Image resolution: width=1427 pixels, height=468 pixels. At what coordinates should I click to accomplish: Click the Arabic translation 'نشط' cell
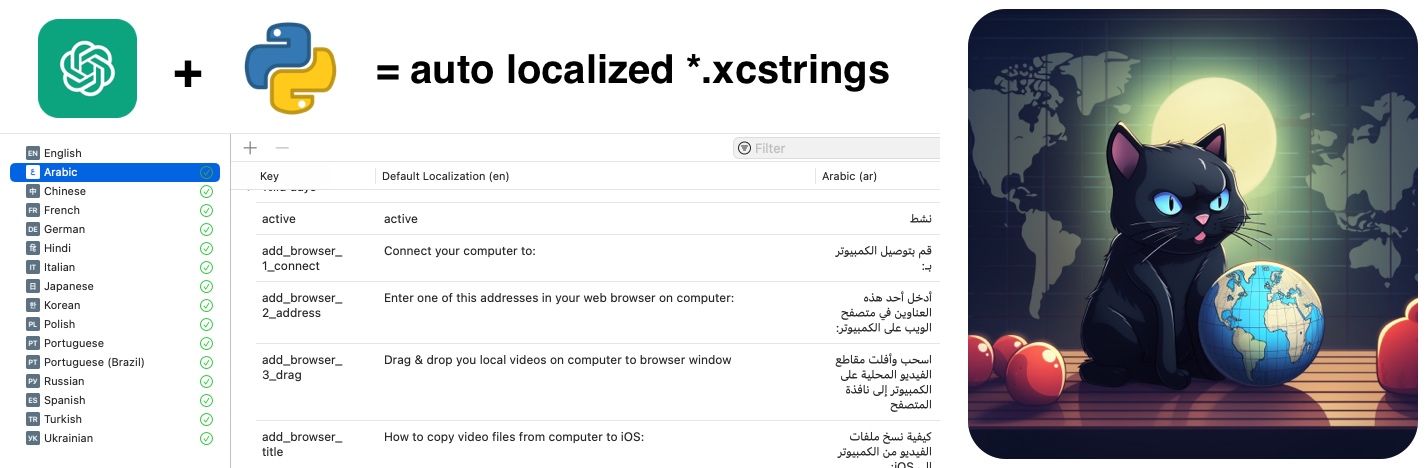coord(922,219)
